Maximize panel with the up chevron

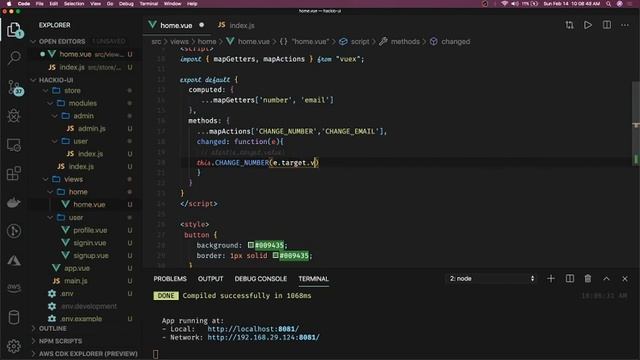[607, 279]
